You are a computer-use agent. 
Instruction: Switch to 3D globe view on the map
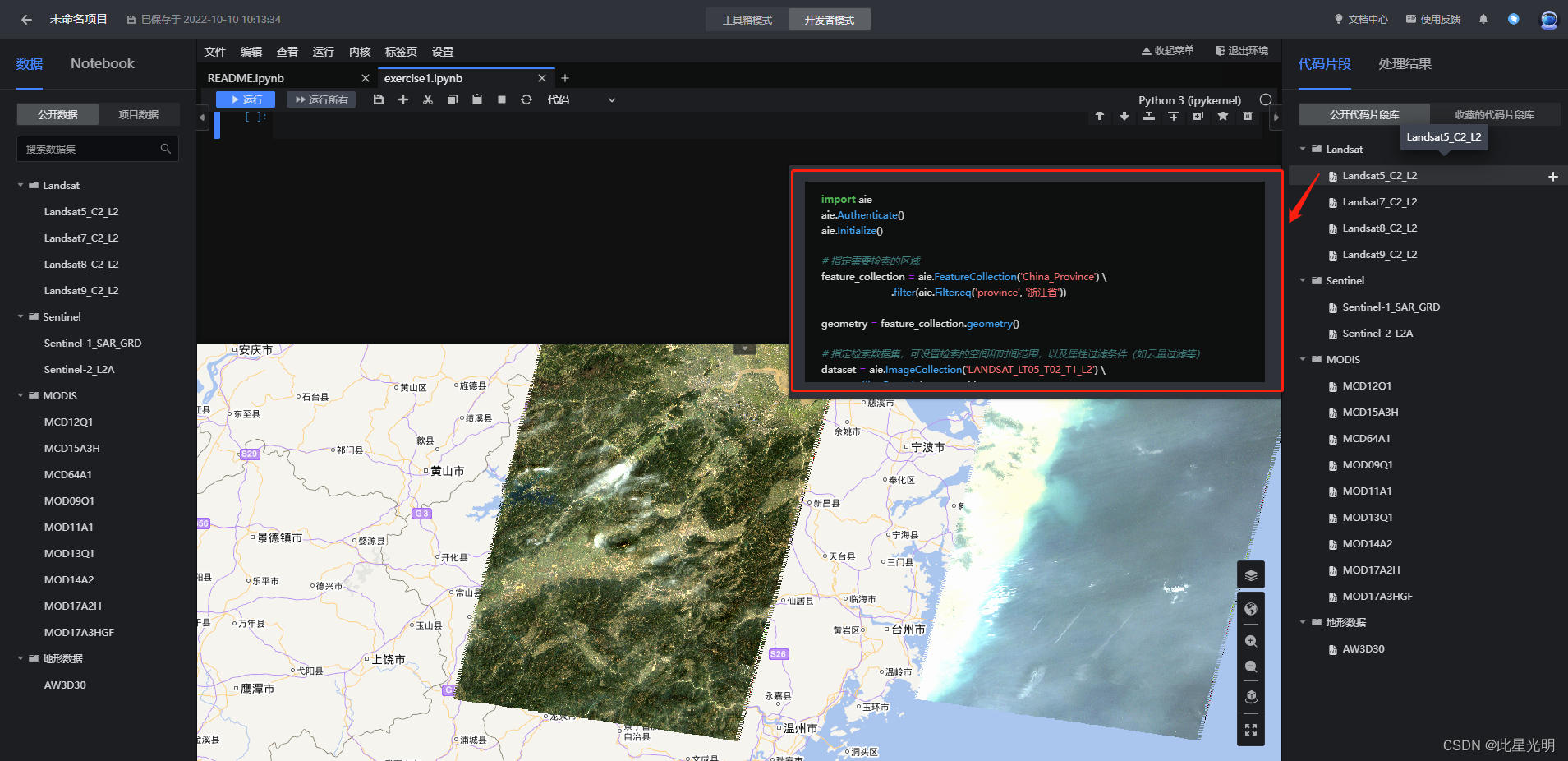pos(1250,608)
